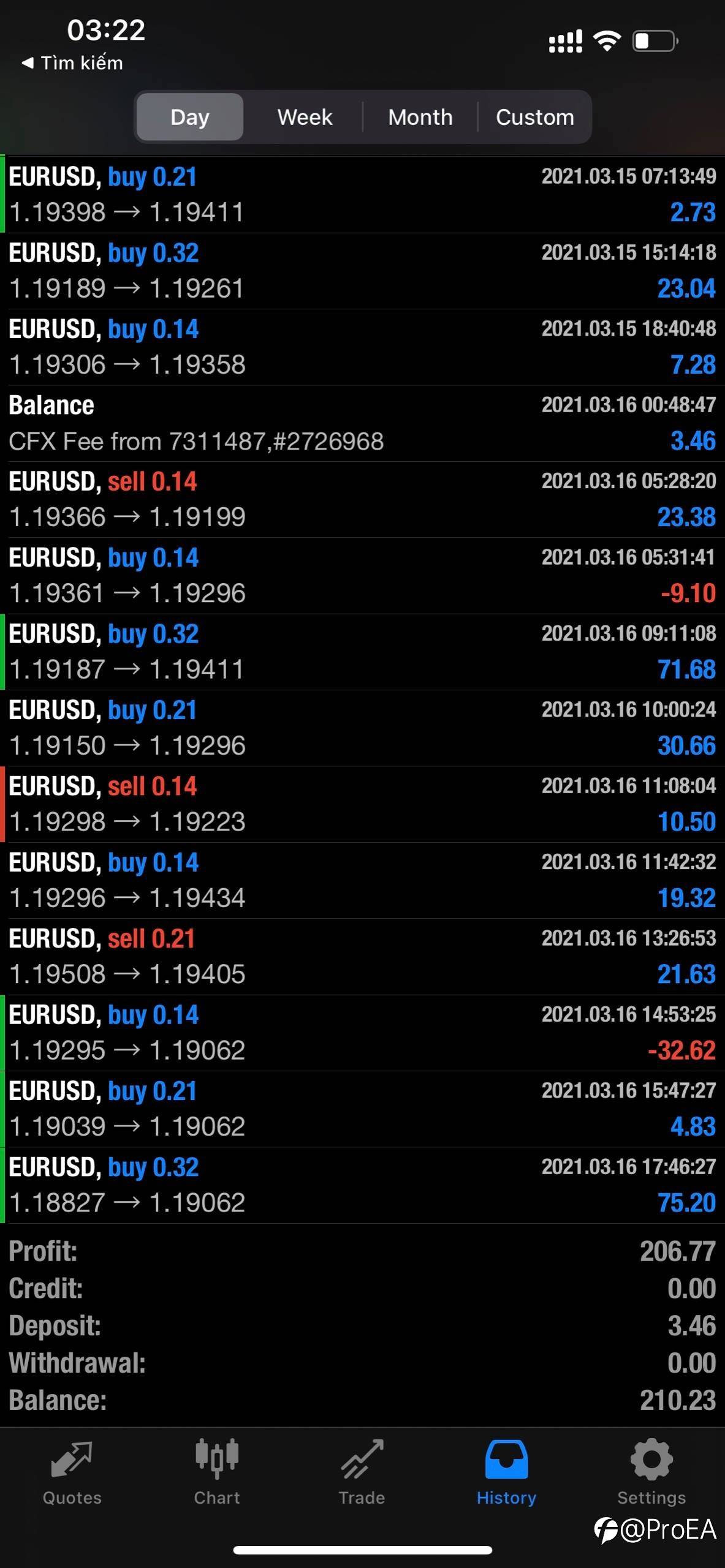Open EURUSD buy 0.14 trade with profit 7.28

(x=362, y=347)
